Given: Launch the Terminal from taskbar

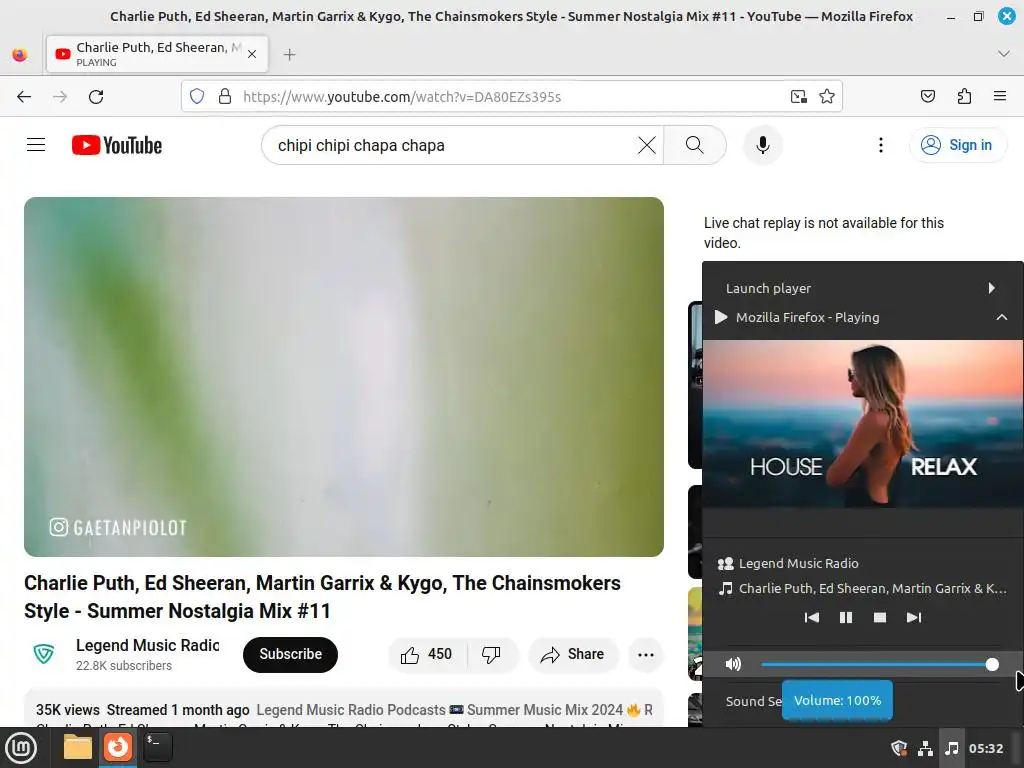Looking at the screenshot, I should (157, 747).
